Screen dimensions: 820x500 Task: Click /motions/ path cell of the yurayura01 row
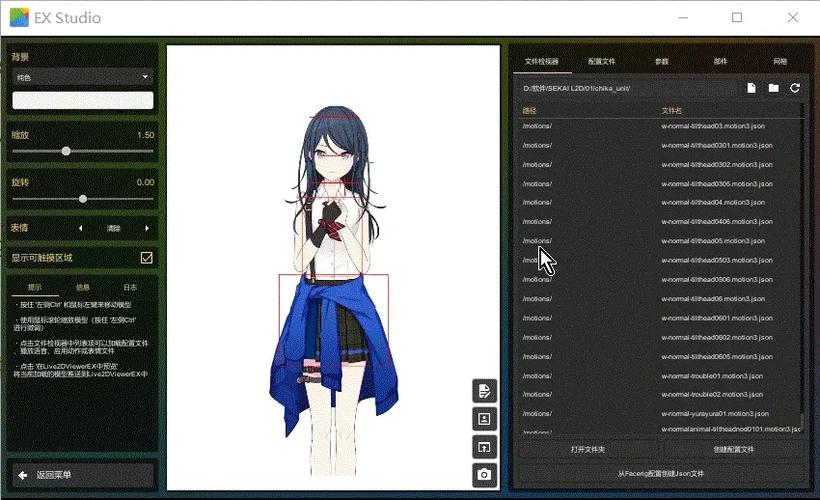(x=537, y=413)
